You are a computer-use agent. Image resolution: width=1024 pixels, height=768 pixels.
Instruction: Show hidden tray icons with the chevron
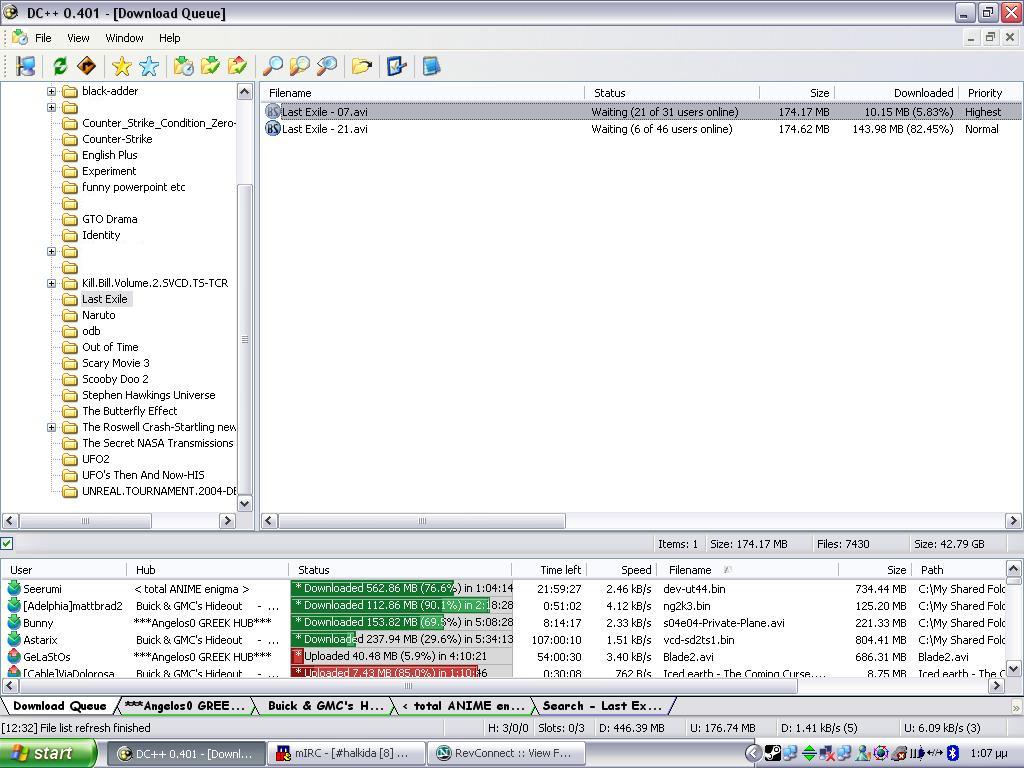pos(753,754)
